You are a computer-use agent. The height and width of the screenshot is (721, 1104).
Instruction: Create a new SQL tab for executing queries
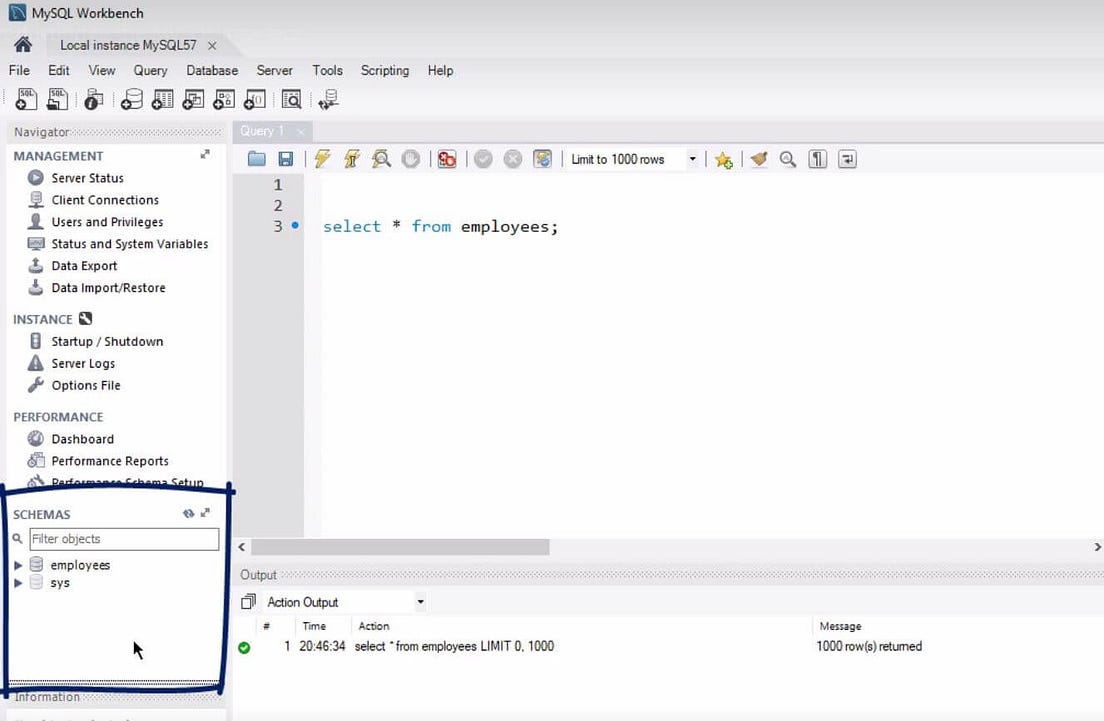click(x=24, y=99)
